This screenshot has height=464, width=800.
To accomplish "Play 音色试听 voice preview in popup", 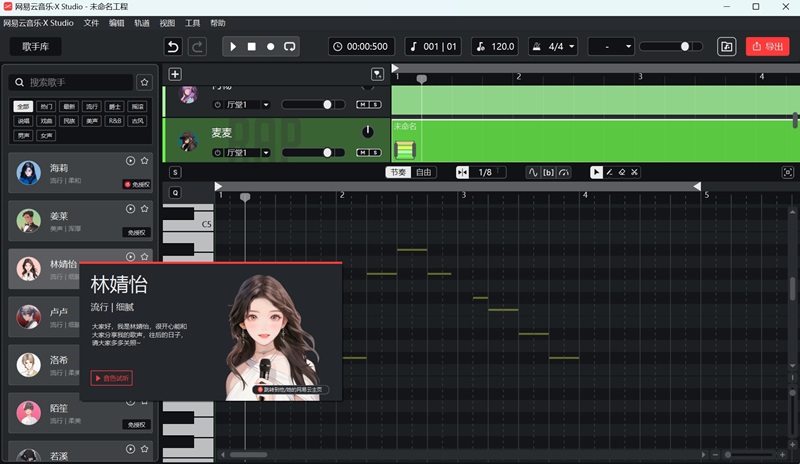I will 112,378.
